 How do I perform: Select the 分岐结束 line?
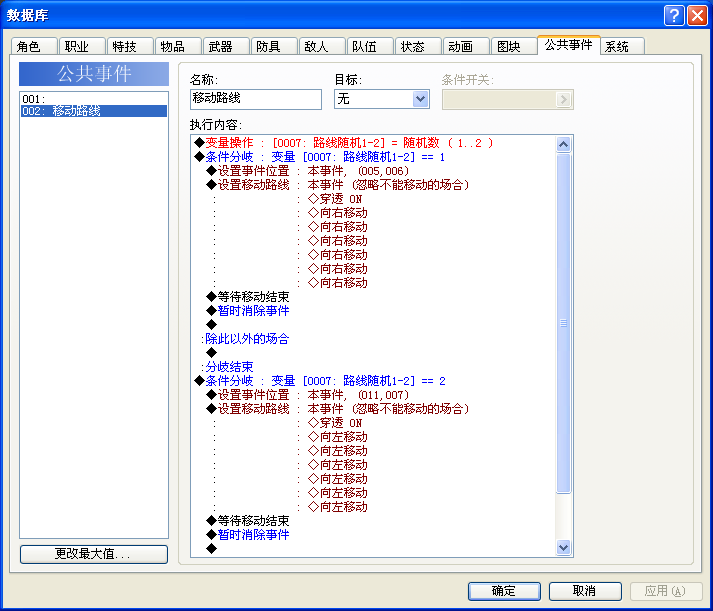pyautogui.click(x=227, y=367)
